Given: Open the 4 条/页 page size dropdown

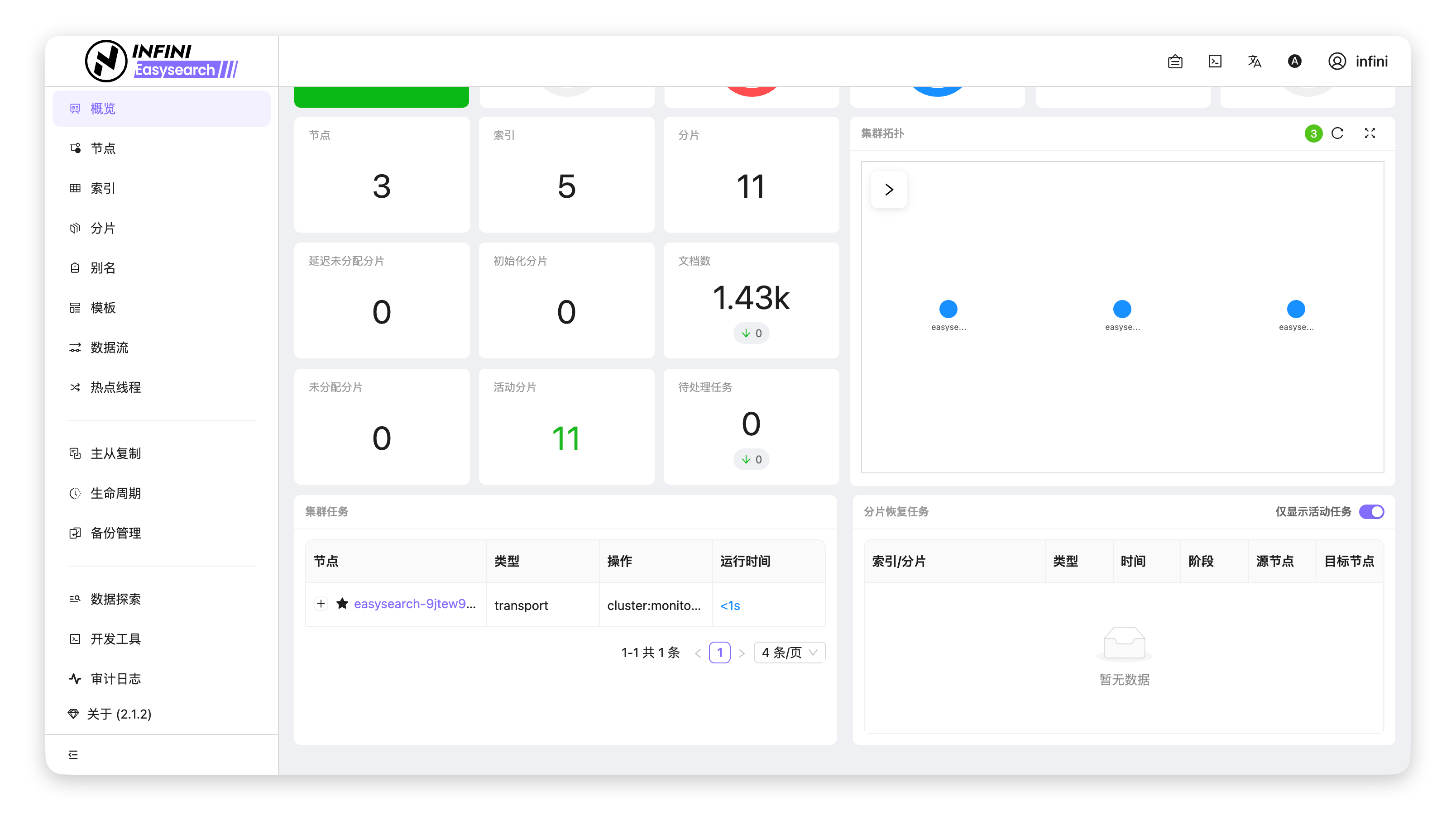Looking at the screenshot, I should coord(790,653).
